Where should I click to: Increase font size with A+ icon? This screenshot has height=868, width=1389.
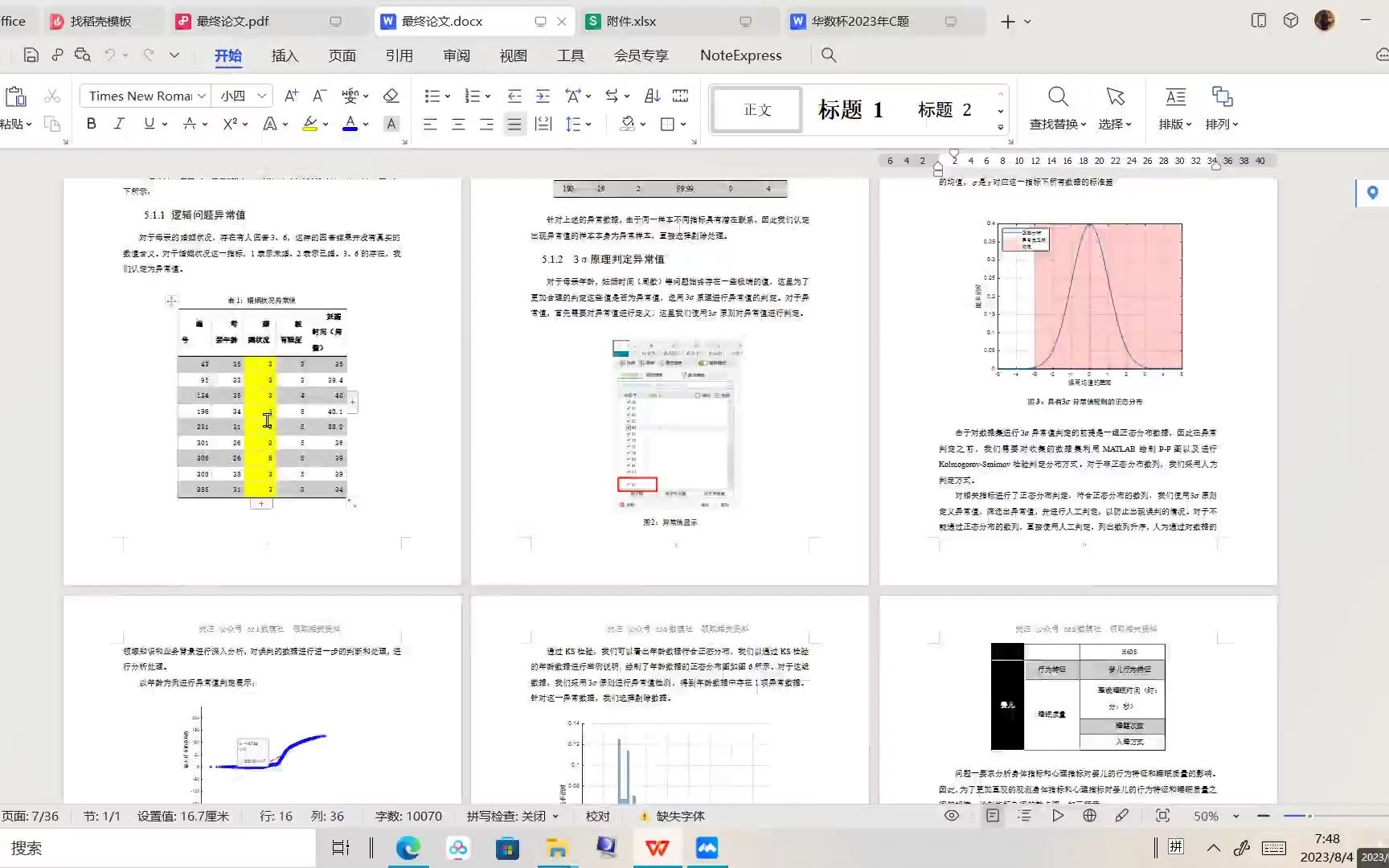coord(291,96)
